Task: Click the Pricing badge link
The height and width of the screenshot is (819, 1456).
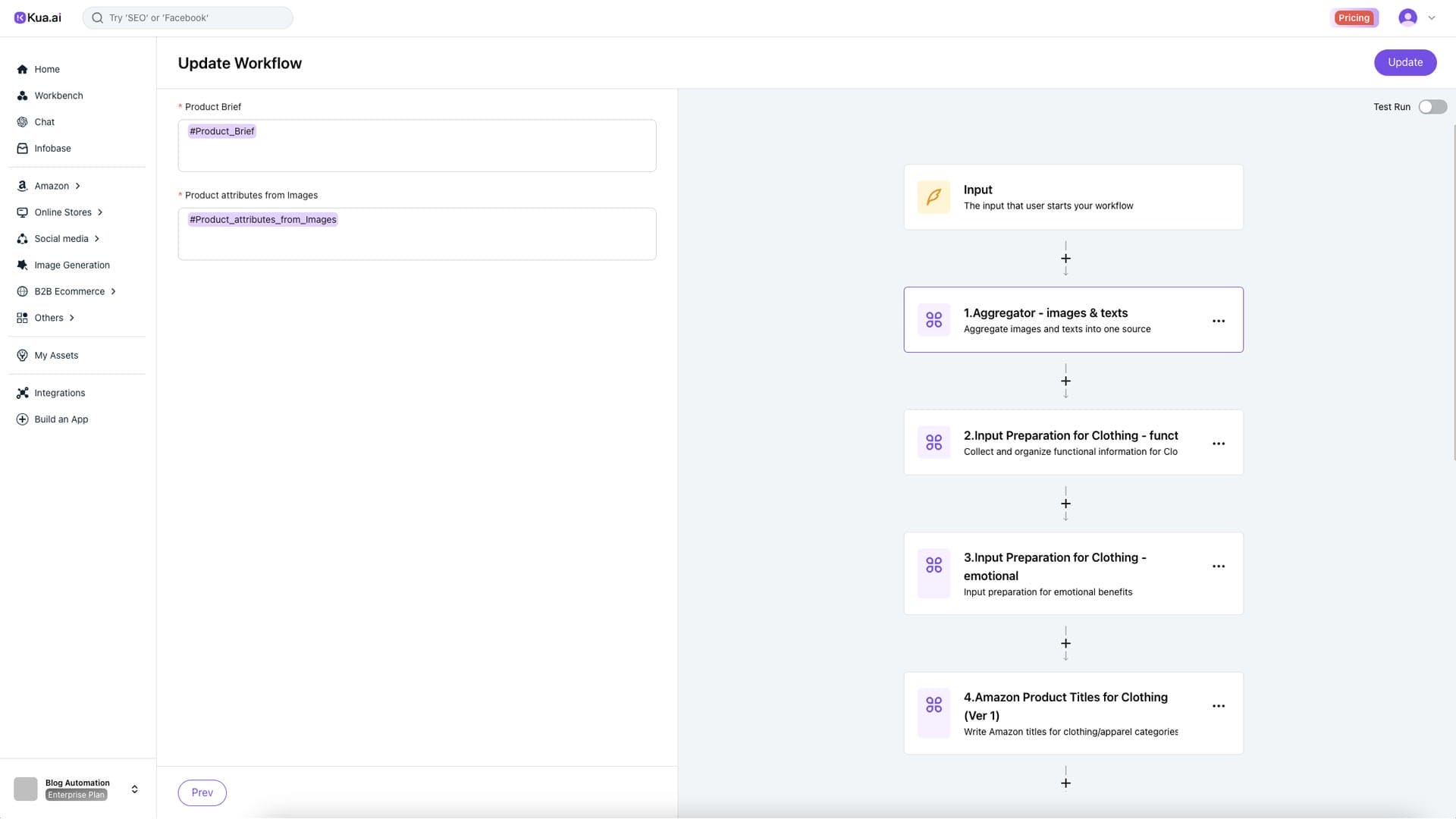Action: tap(1354, 17)
